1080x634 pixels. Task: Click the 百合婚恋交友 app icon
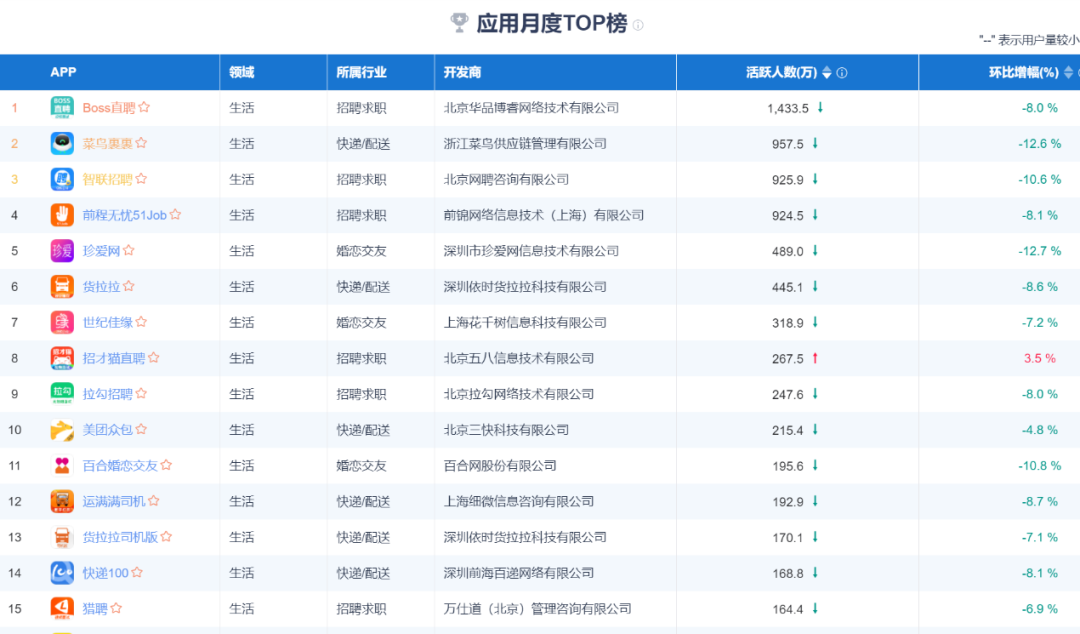[x=62, y=466]
